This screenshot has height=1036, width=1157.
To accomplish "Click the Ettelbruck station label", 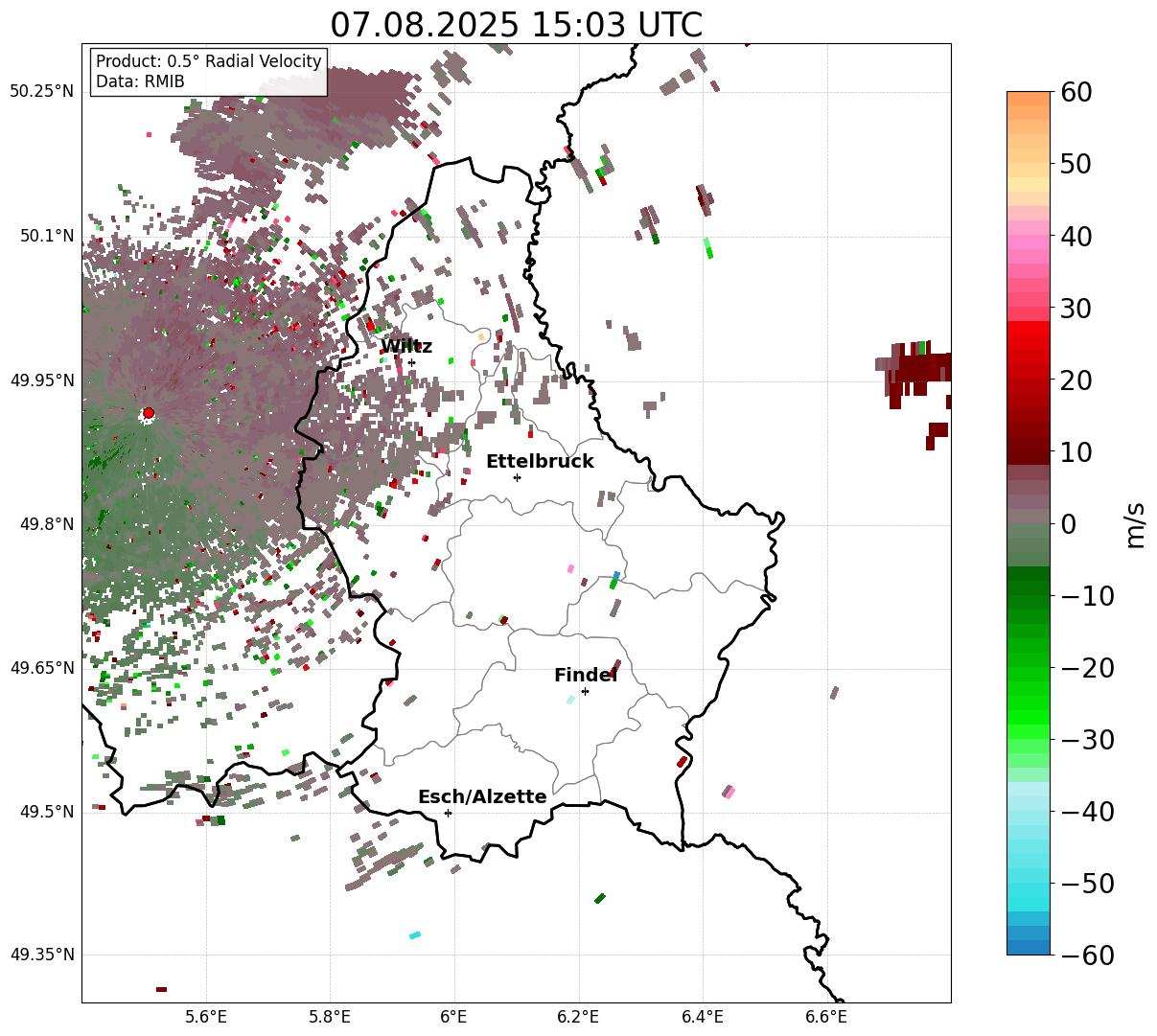I will click(x=540, y=462).
